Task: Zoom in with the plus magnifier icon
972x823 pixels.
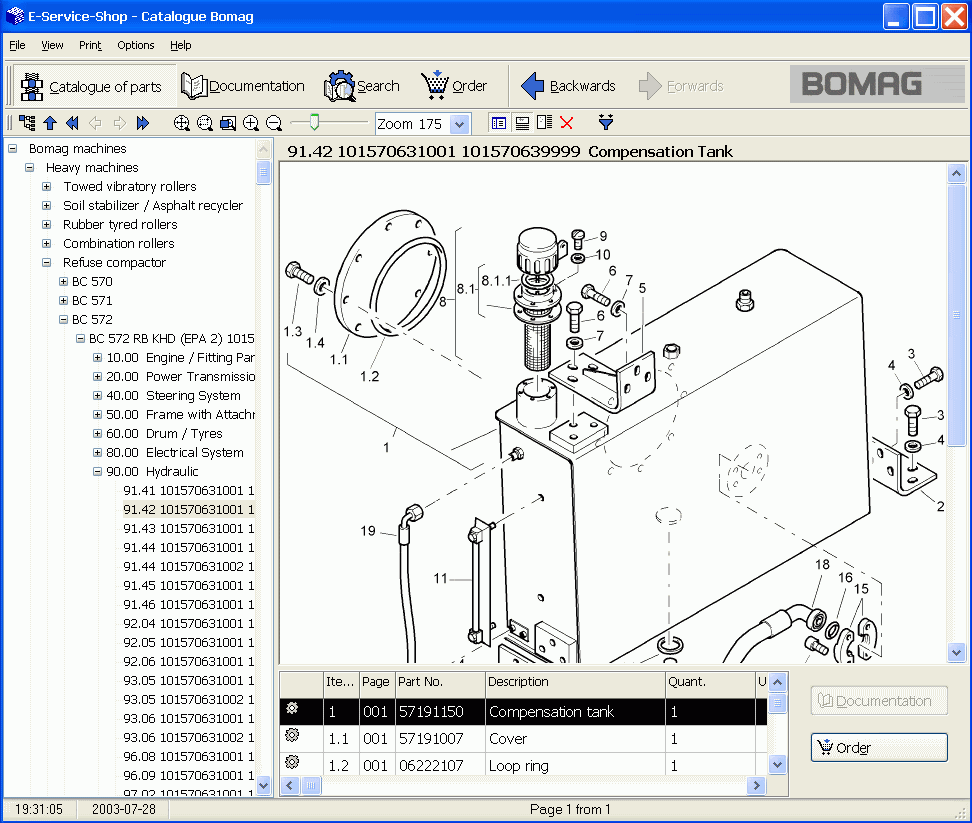Action: click(x=251, y=123)
